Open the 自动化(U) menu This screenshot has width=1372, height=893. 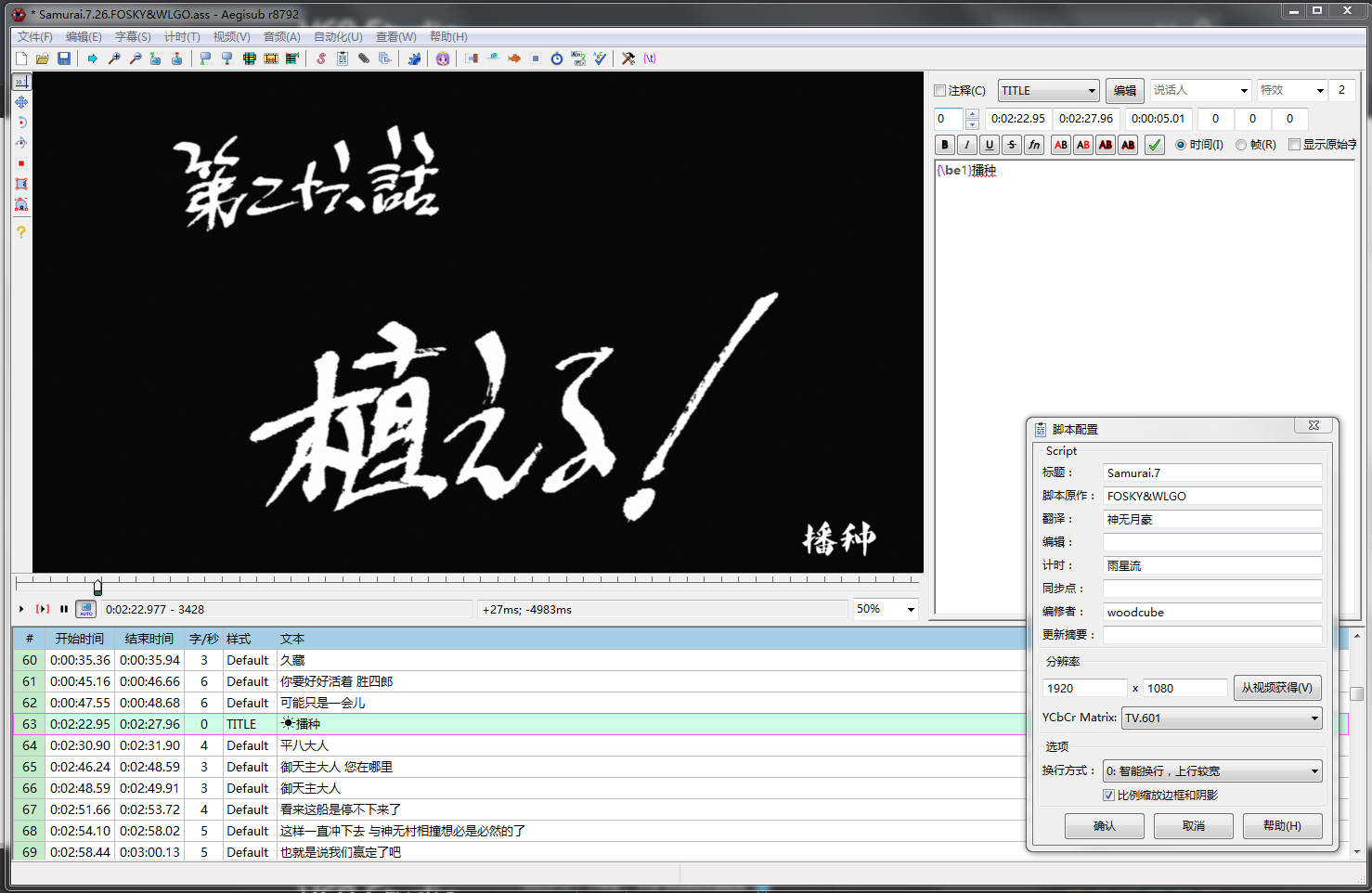click(338, 37)
